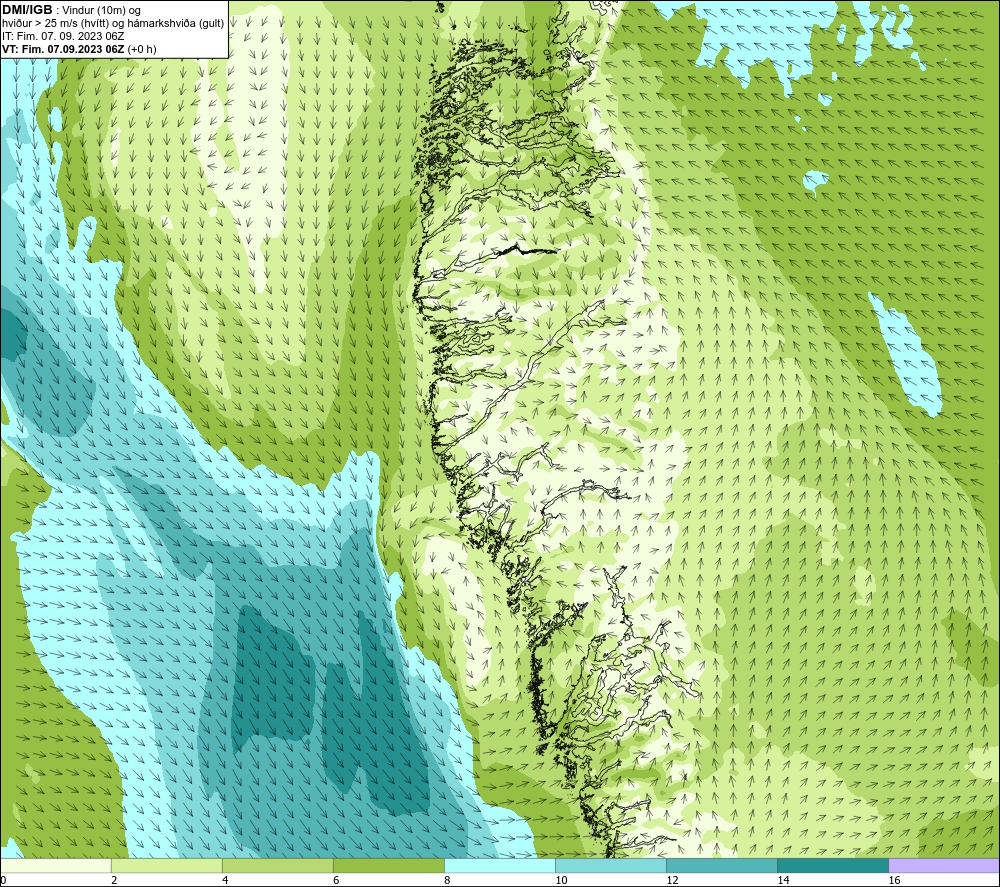Click the legend value label '0'
Viewport: 1000px width, 887px height.
(x=3, y=880)
